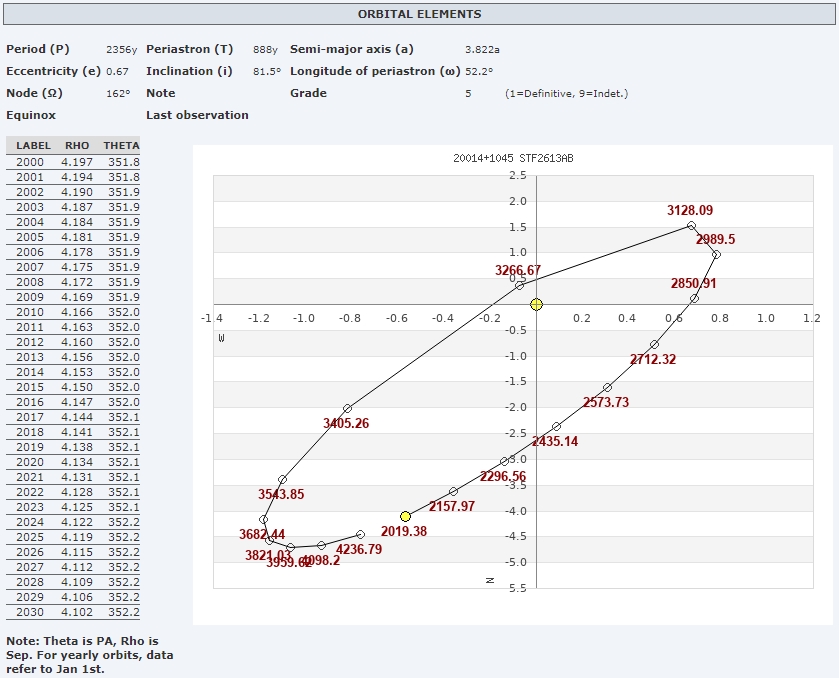Select the orbit point labeled 3266.67

coord(519,285)
